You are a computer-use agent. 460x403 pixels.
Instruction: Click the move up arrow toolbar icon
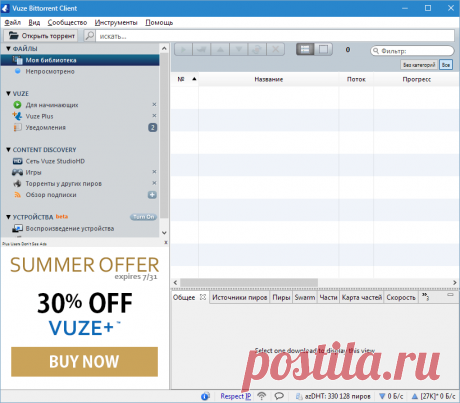(220, 50)
